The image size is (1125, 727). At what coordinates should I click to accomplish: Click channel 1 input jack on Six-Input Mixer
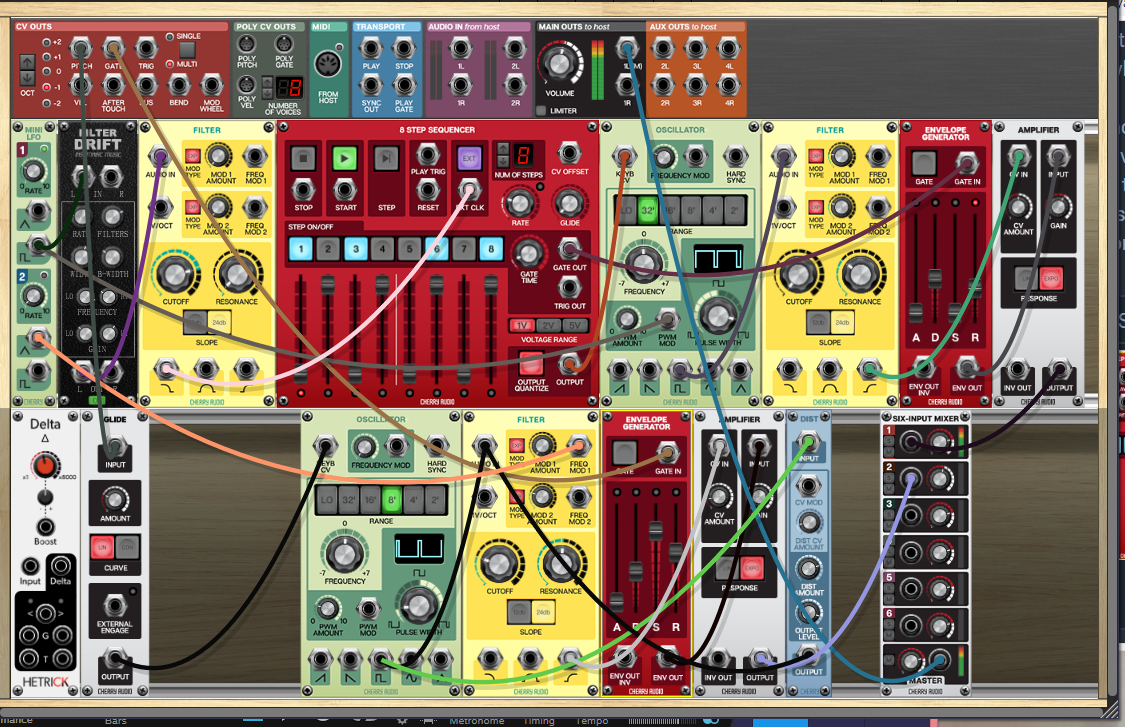910,442
